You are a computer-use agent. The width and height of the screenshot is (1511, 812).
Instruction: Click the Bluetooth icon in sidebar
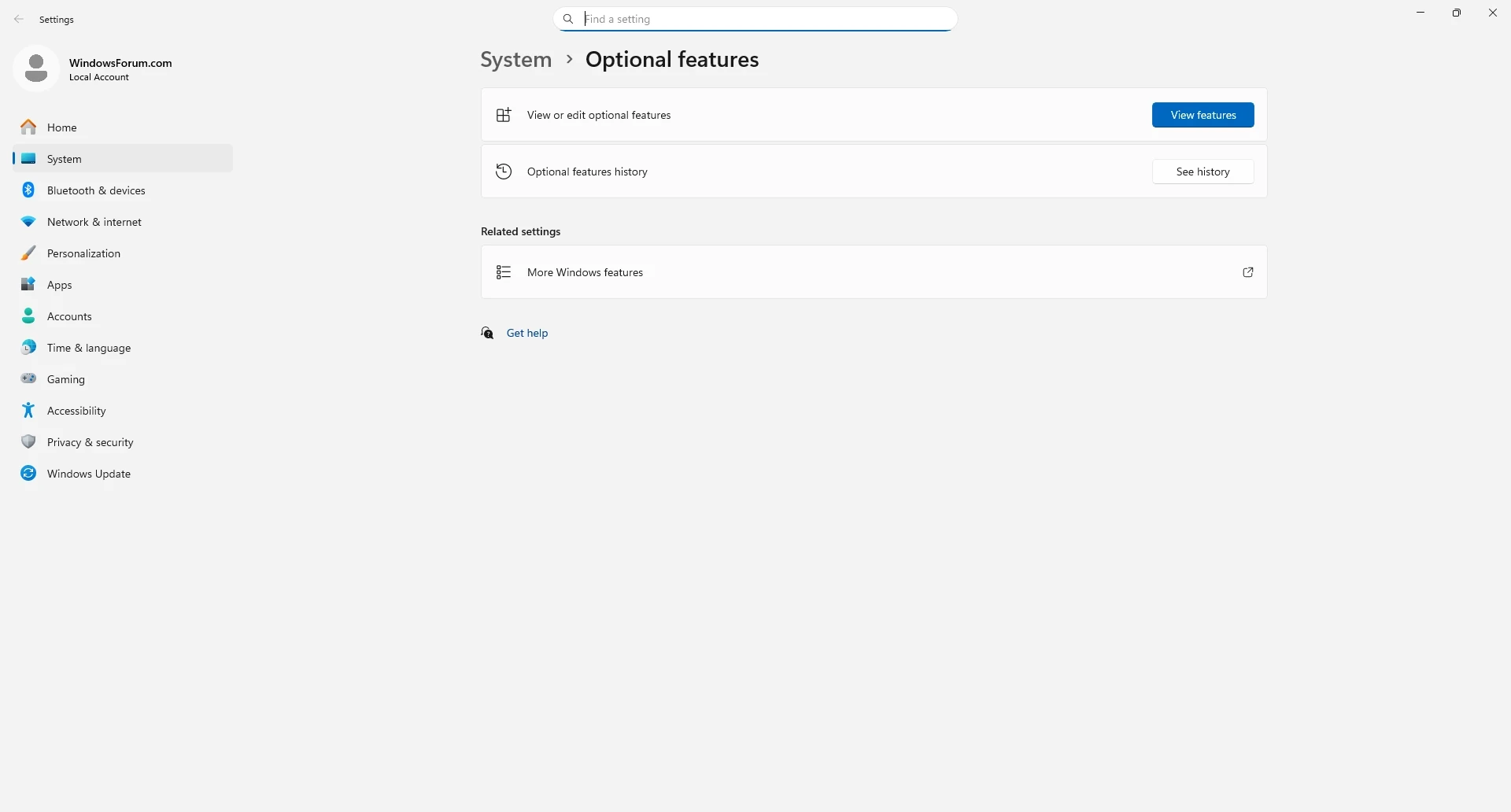pyautogui.click(x=28, y=190)
